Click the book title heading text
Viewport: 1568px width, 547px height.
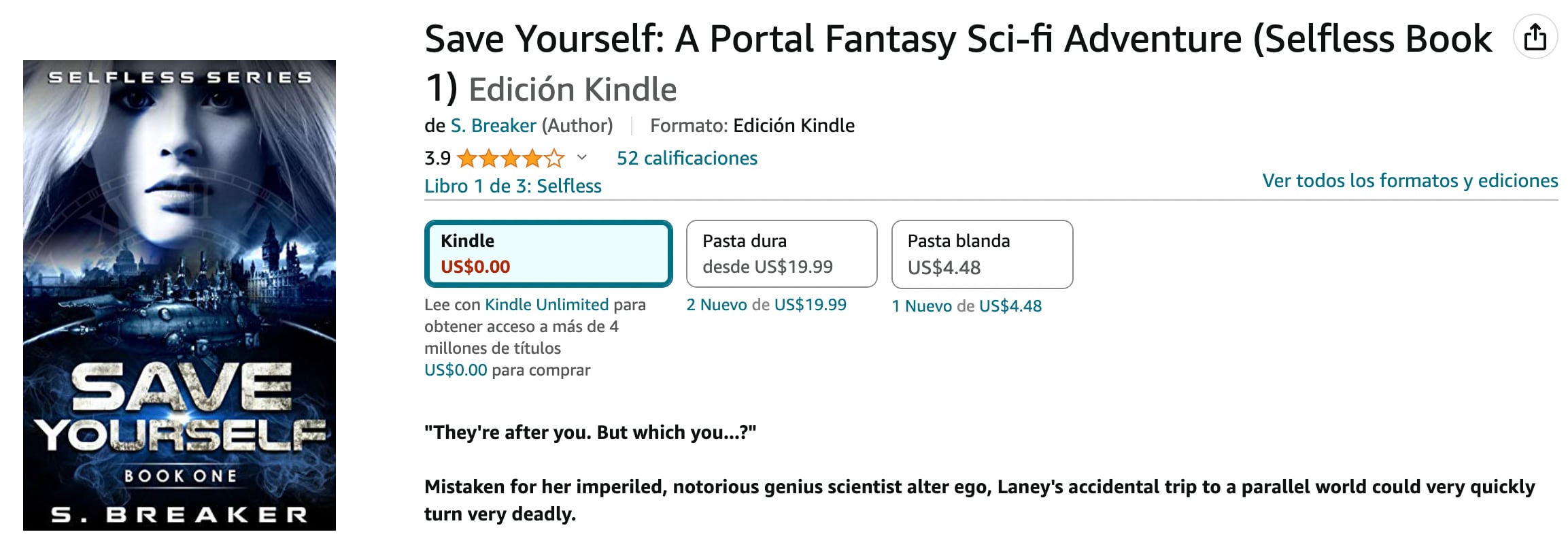(x=957, y=39)
